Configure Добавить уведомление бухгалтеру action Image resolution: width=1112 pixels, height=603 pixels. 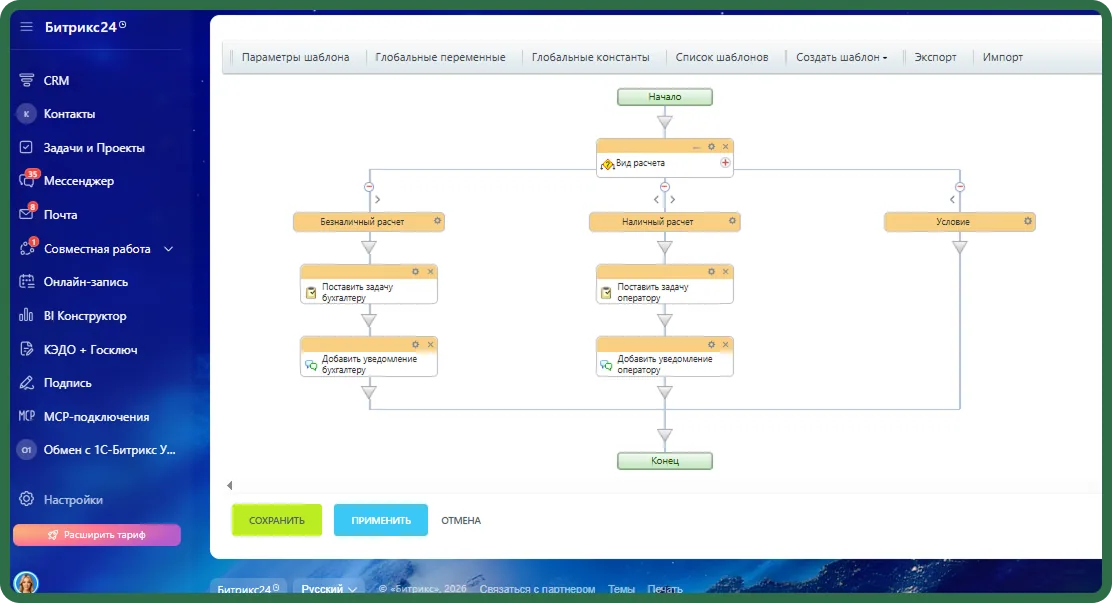click(x=416, y=345)
